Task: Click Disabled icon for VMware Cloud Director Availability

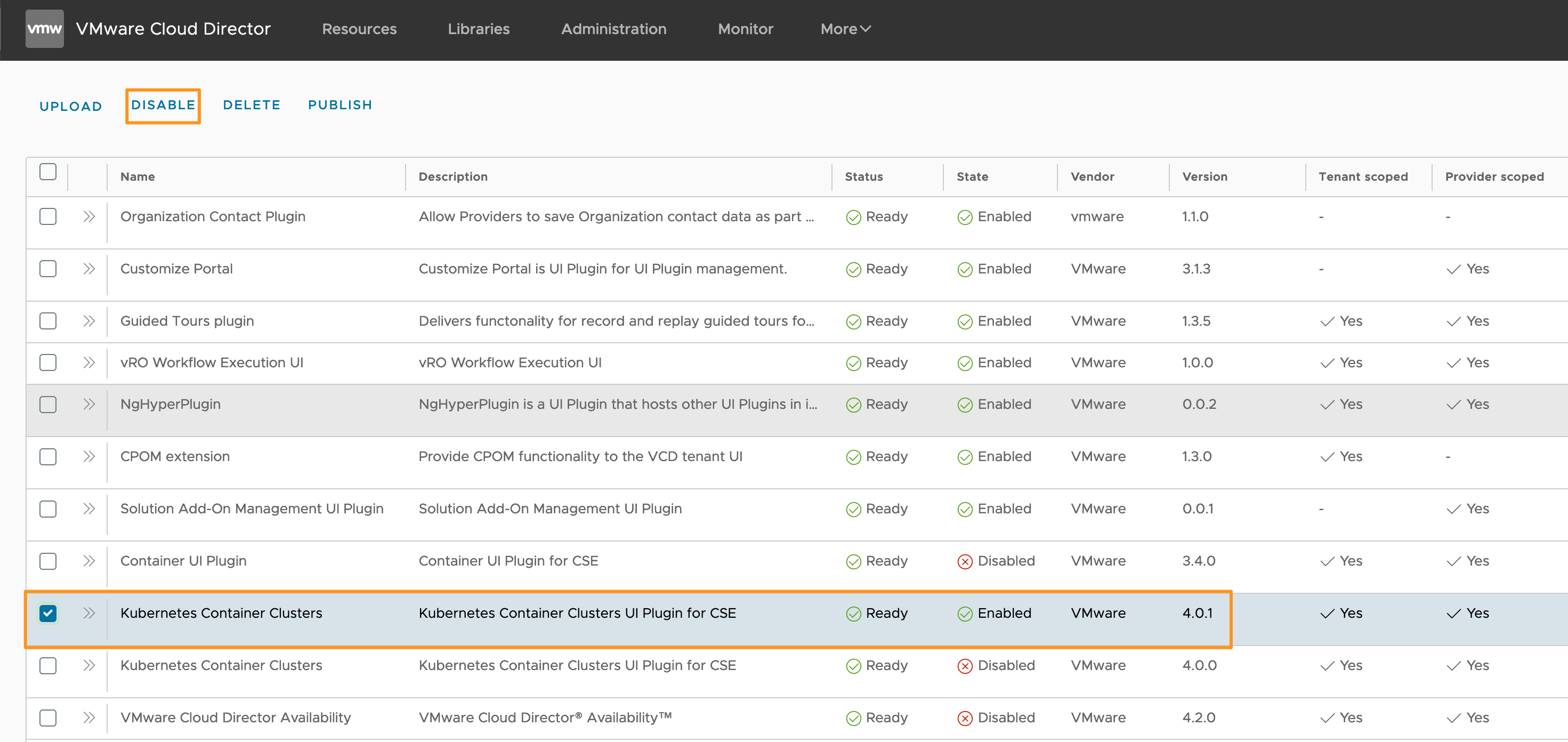Action: [x=965, y=719]
